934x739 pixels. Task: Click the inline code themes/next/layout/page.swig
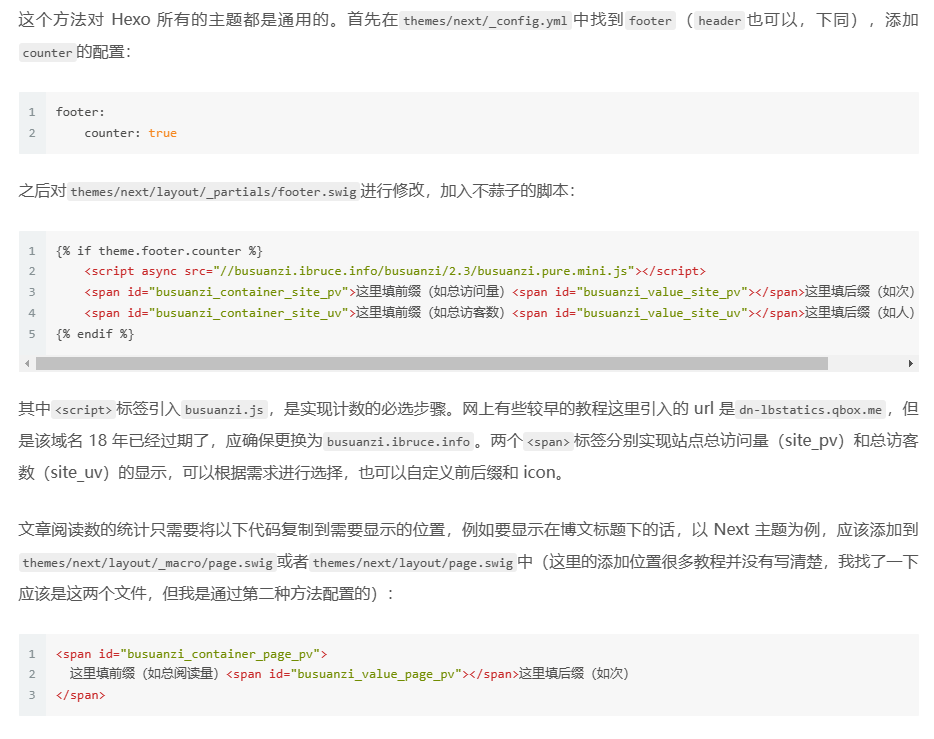point(413,563)
